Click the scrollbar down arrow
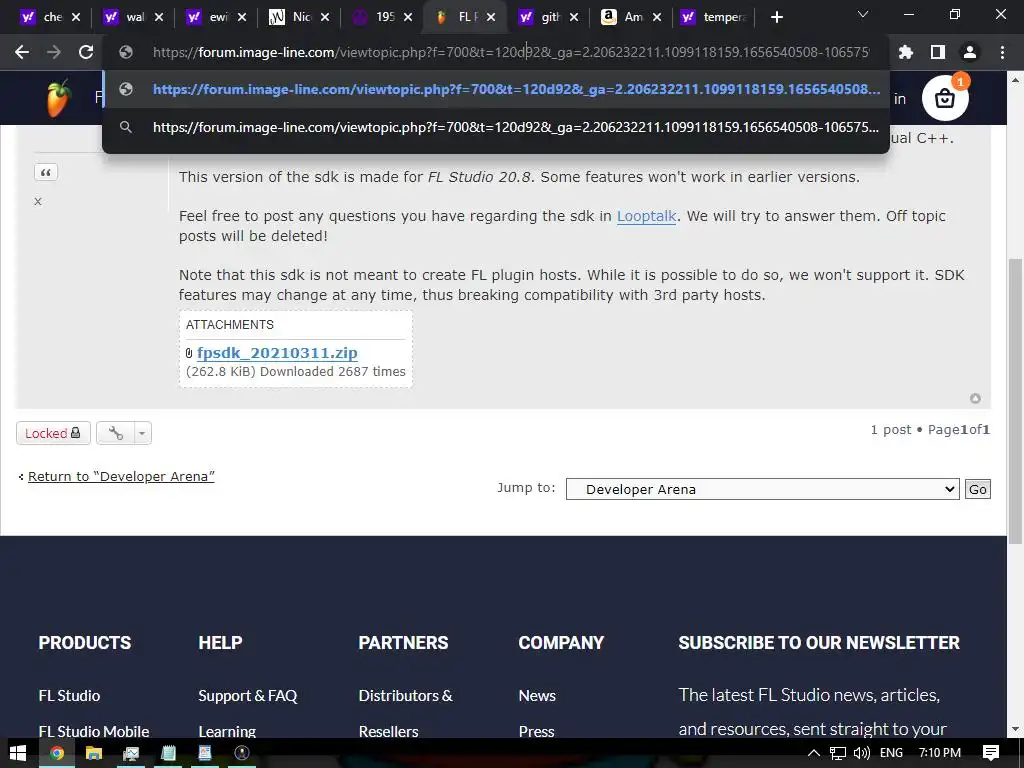This screenshot has width=1024, height=768. pos(1015,729)
